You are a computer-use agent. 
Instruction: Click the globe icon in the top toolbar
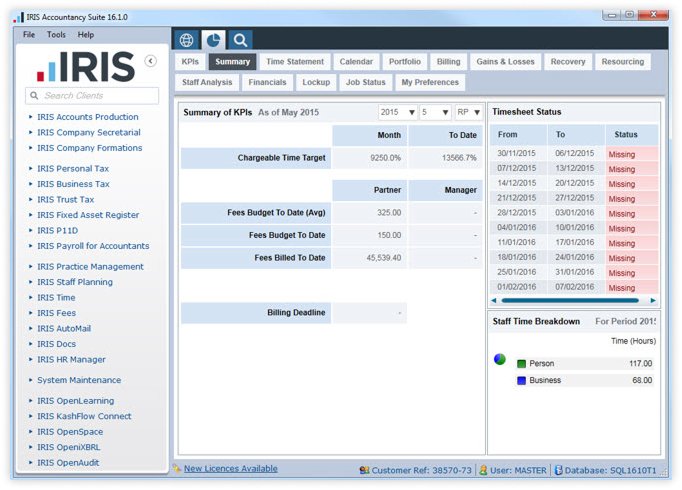[x=187, y=40]
